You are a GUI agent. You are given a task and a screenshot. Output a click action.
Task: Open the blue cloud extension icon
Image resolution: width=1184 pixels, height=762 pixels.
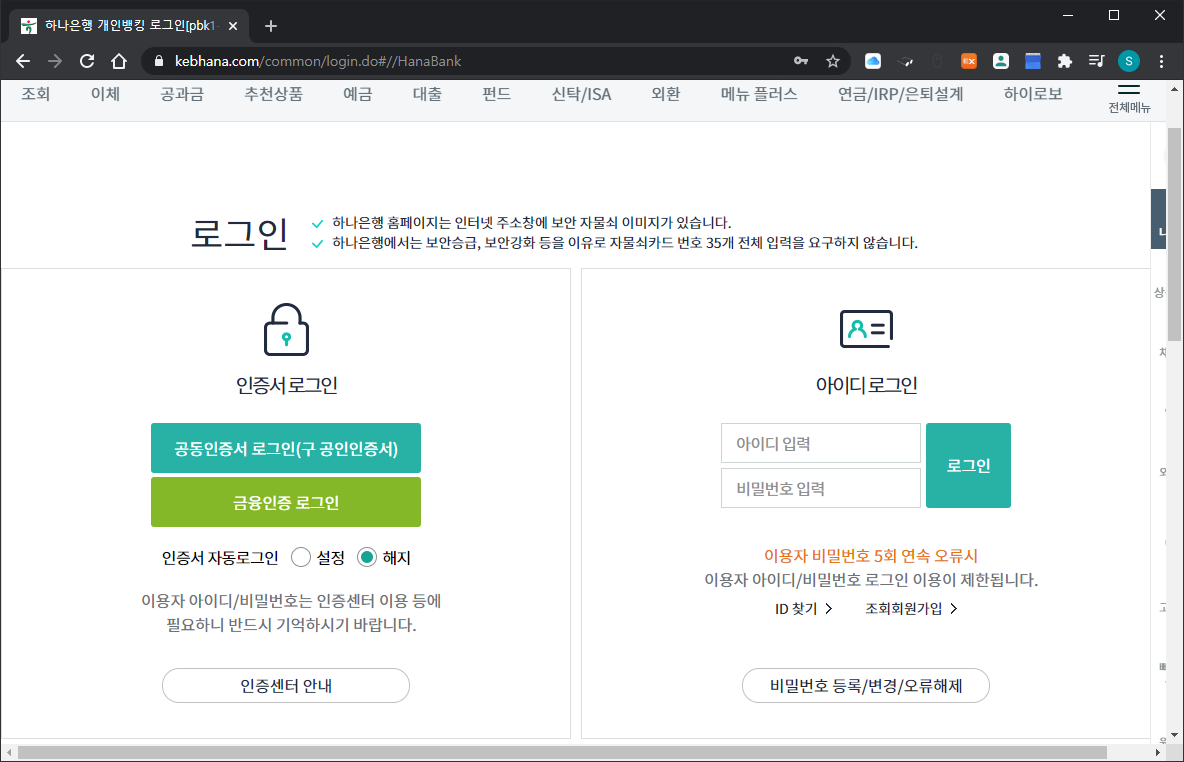(x=873, y=61)
